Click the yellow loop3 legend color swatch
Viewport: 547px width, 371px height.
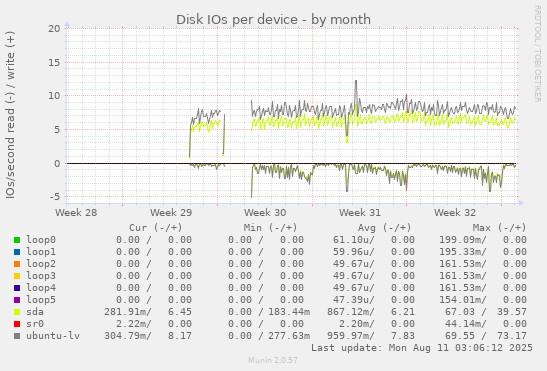pos(17,276)
